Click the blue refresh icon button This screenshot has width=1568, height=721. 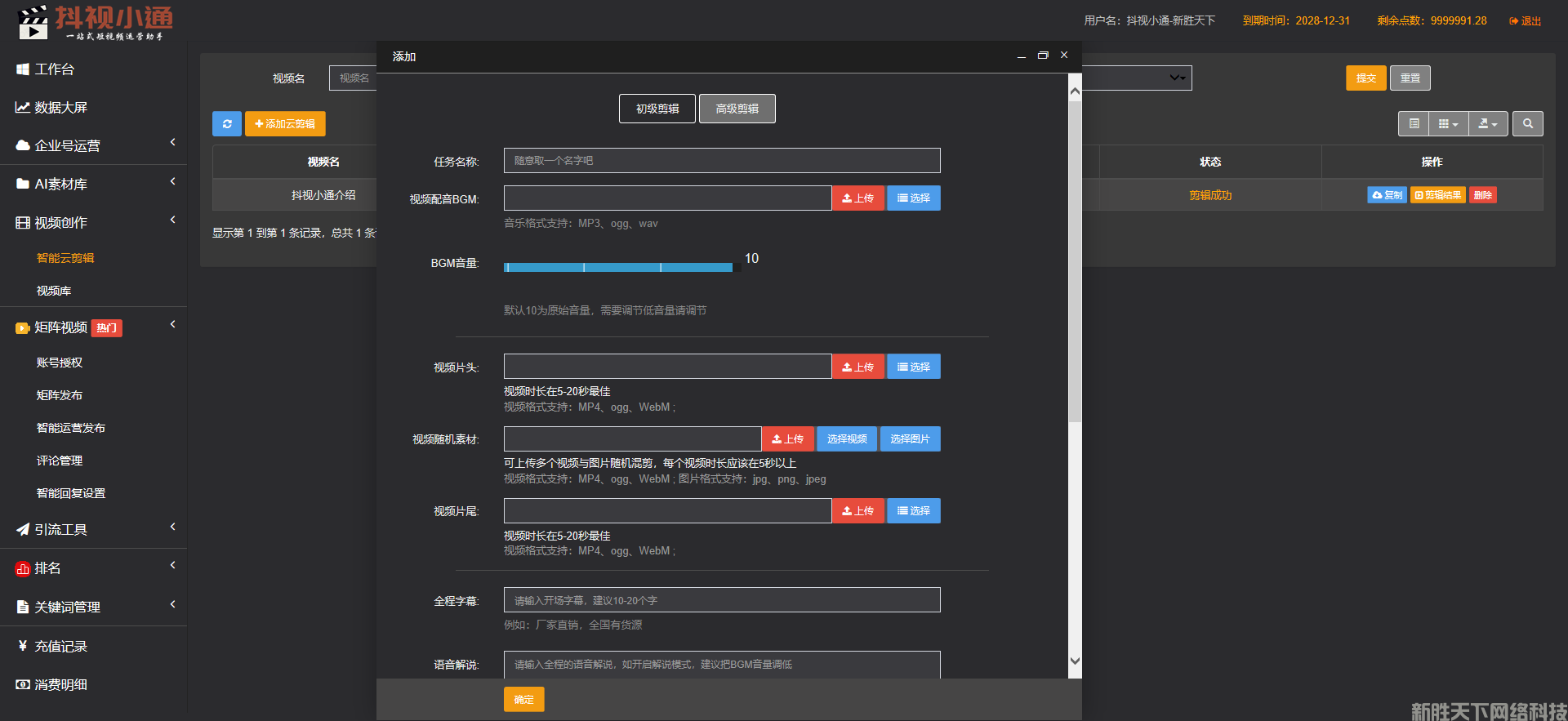tap(227, 124)
